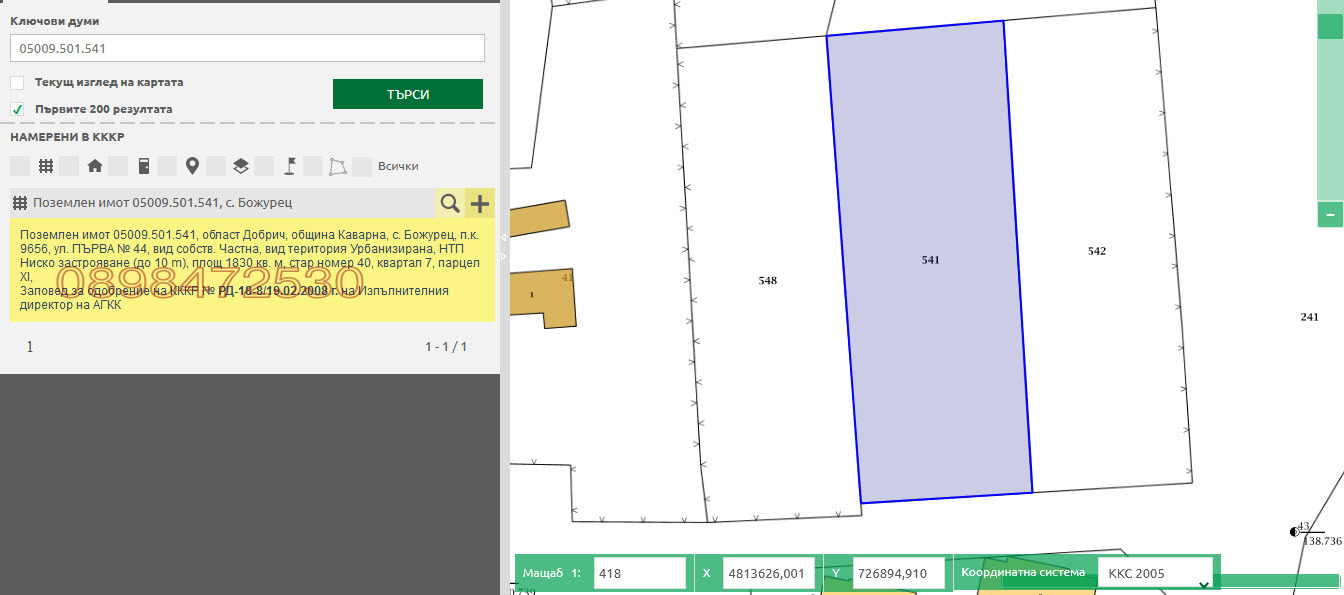Open the result 'Поземлен имот 05009.501.541, с. Божурец'
The height and width of the screenshot is (595, 1344).
point(162,203)
